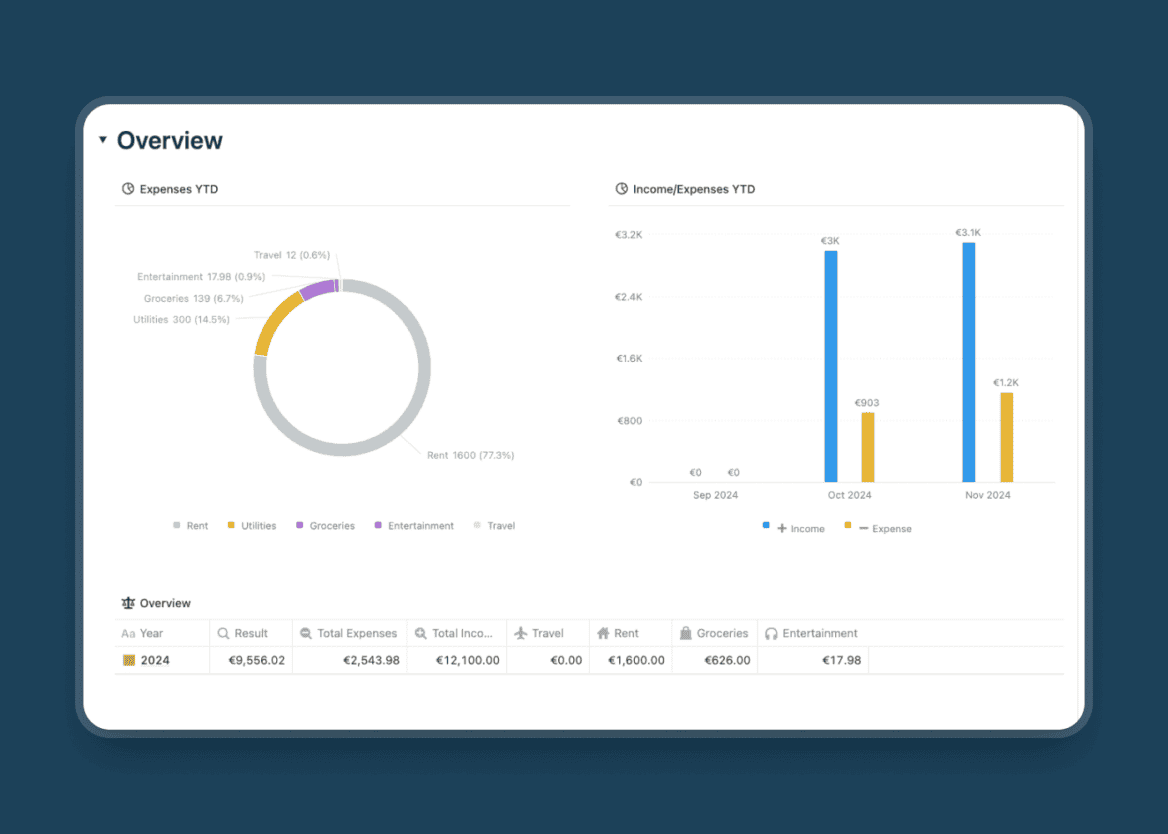Click the Travel airplane column icon
Screen dimensions: 1168x834
pyautogui.click(x=521, y=633)
